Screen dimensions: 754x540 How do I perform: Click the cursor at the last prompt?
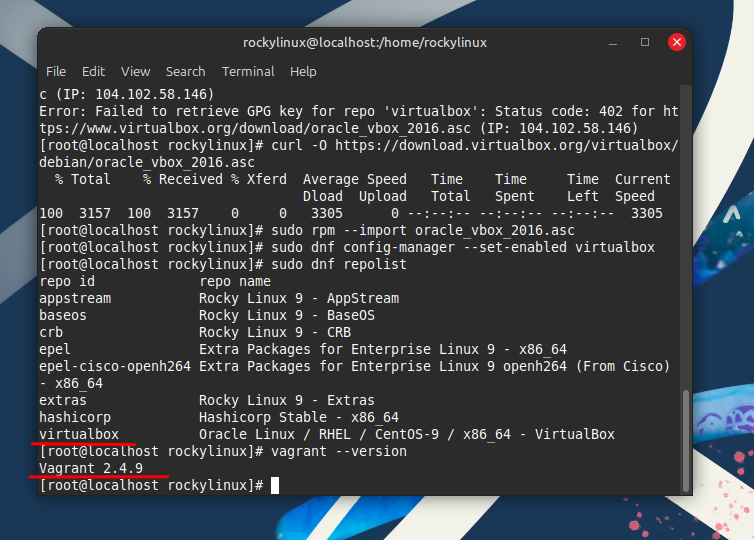[x=274, y=485]
